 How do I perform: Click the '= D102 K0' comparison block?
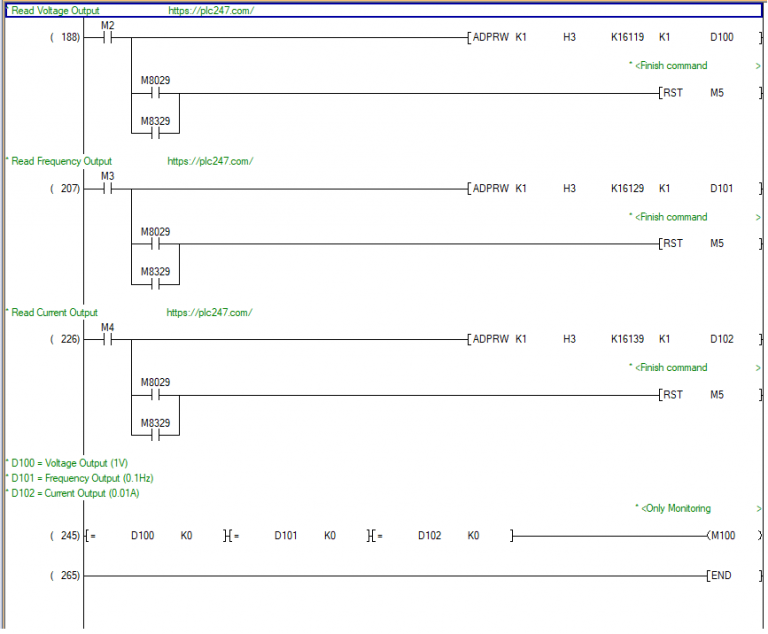click(442, 536)
